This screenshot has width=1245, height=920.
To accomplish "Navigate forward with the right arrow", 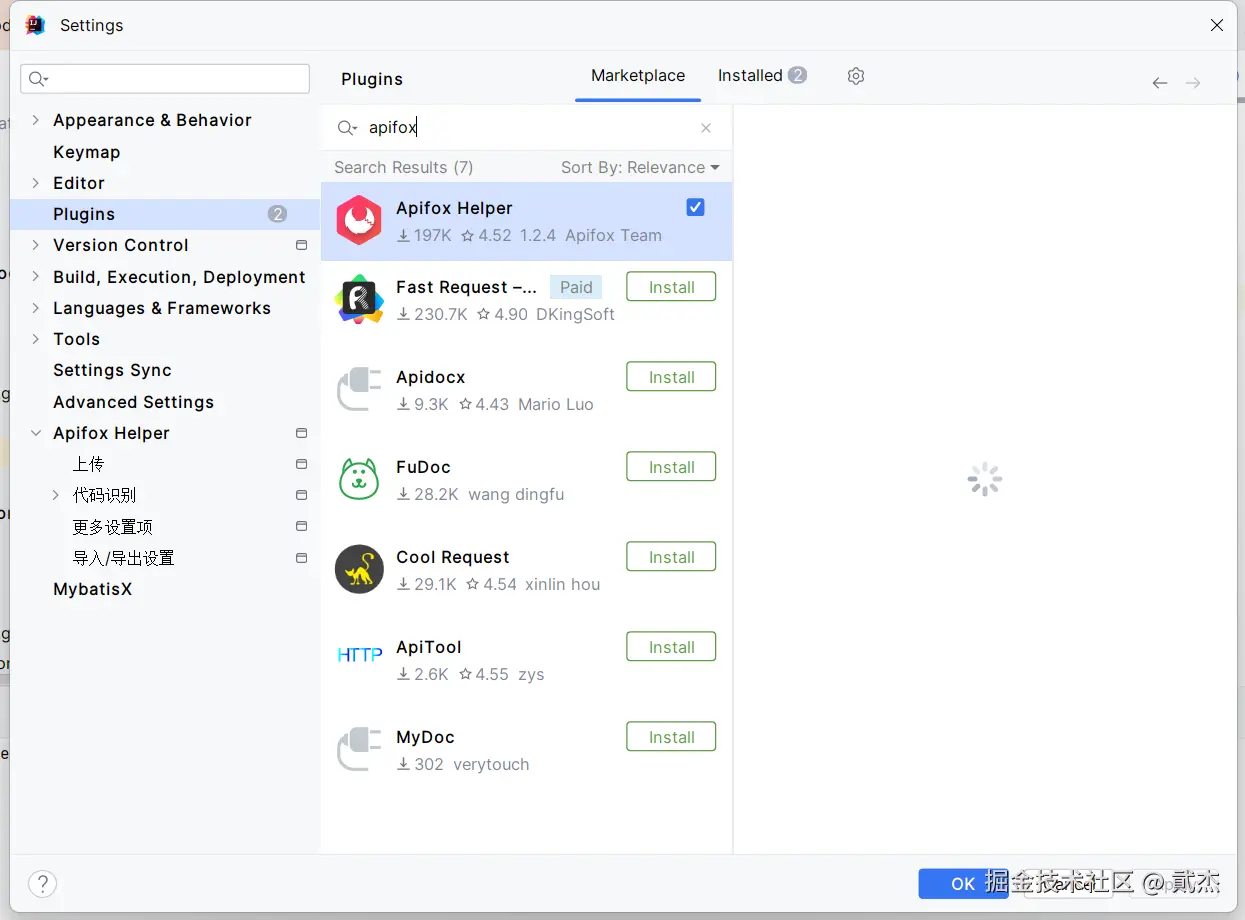I will coord(1193,83).
